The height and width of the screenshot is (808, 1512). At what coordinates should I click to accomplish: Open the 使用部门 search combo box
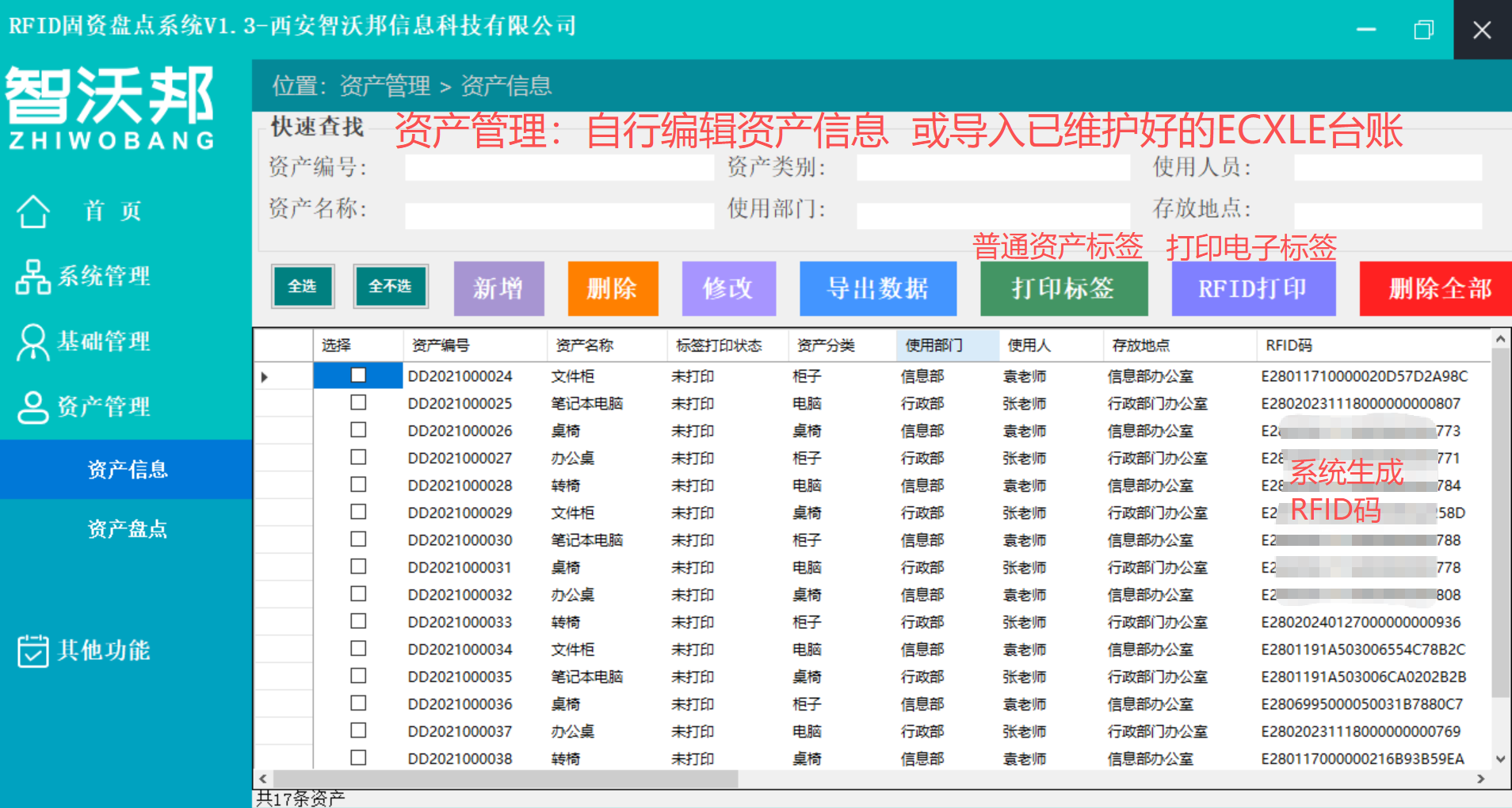click(x=993, y=215)
